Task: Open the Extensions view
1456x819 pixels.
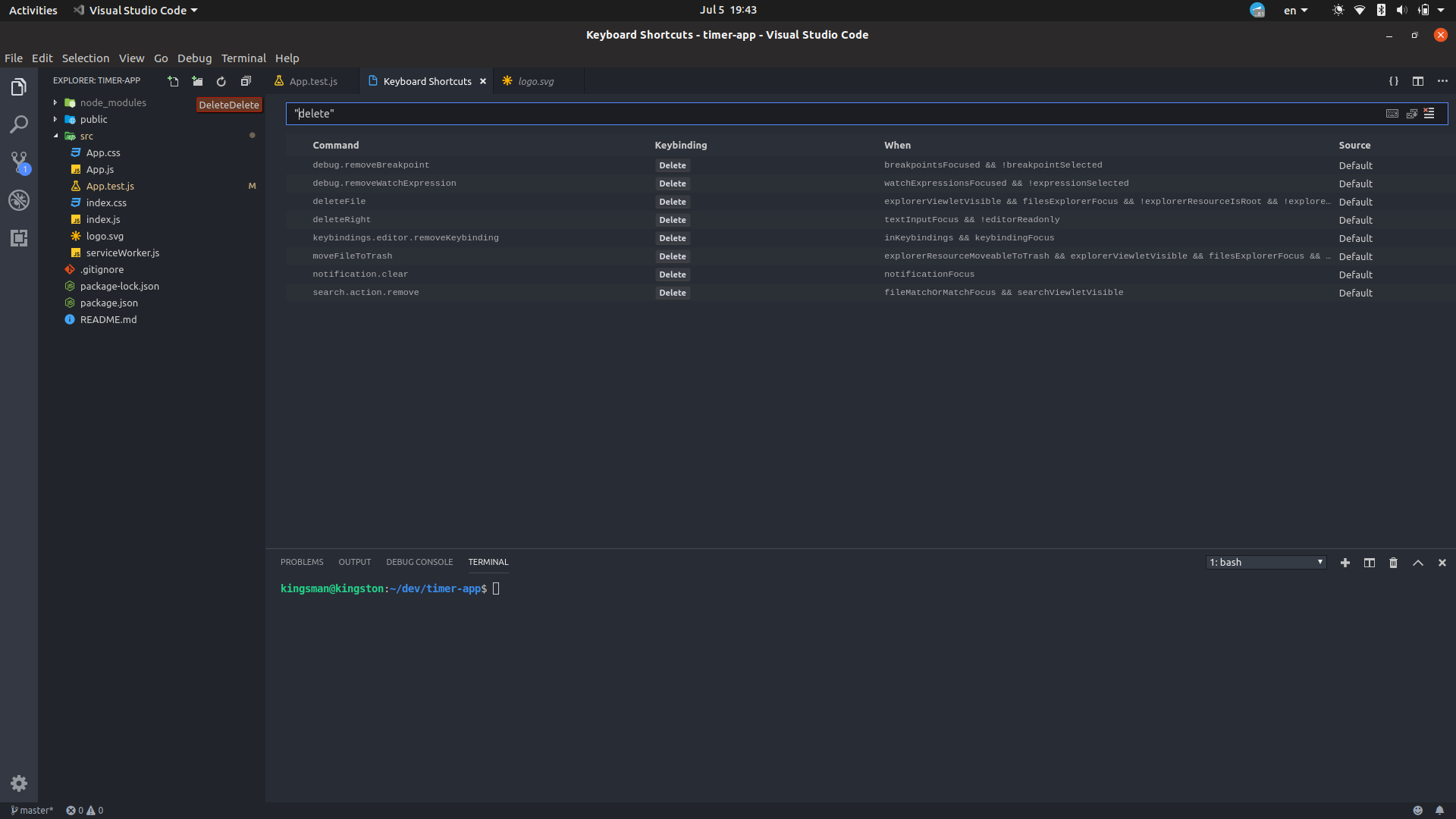Action: [19, 238]
